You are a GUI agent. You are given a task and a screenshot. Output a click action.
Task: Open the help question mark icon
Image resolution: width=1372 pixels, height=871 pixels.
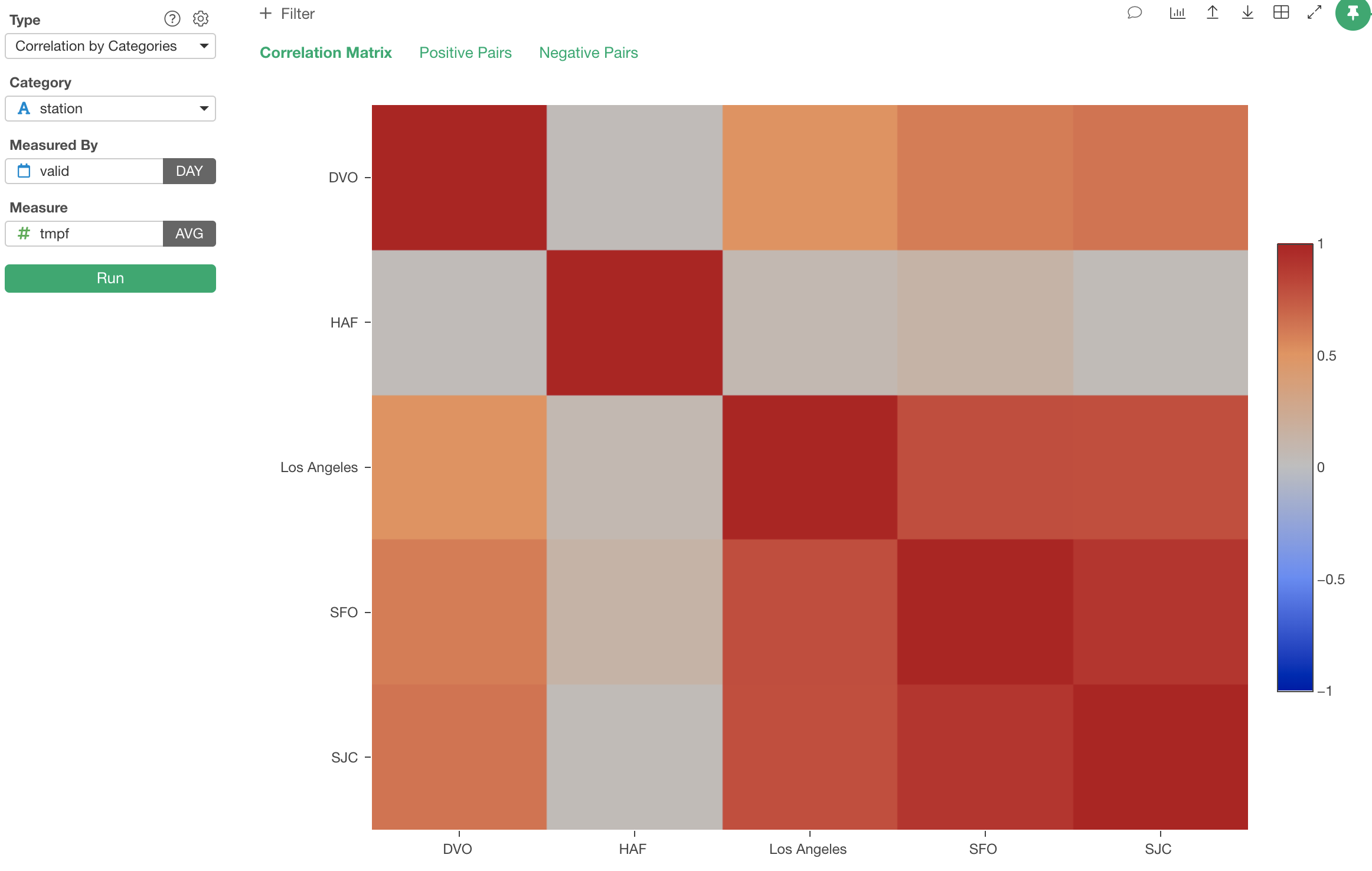pyautogui.click(x=172, y=19)
